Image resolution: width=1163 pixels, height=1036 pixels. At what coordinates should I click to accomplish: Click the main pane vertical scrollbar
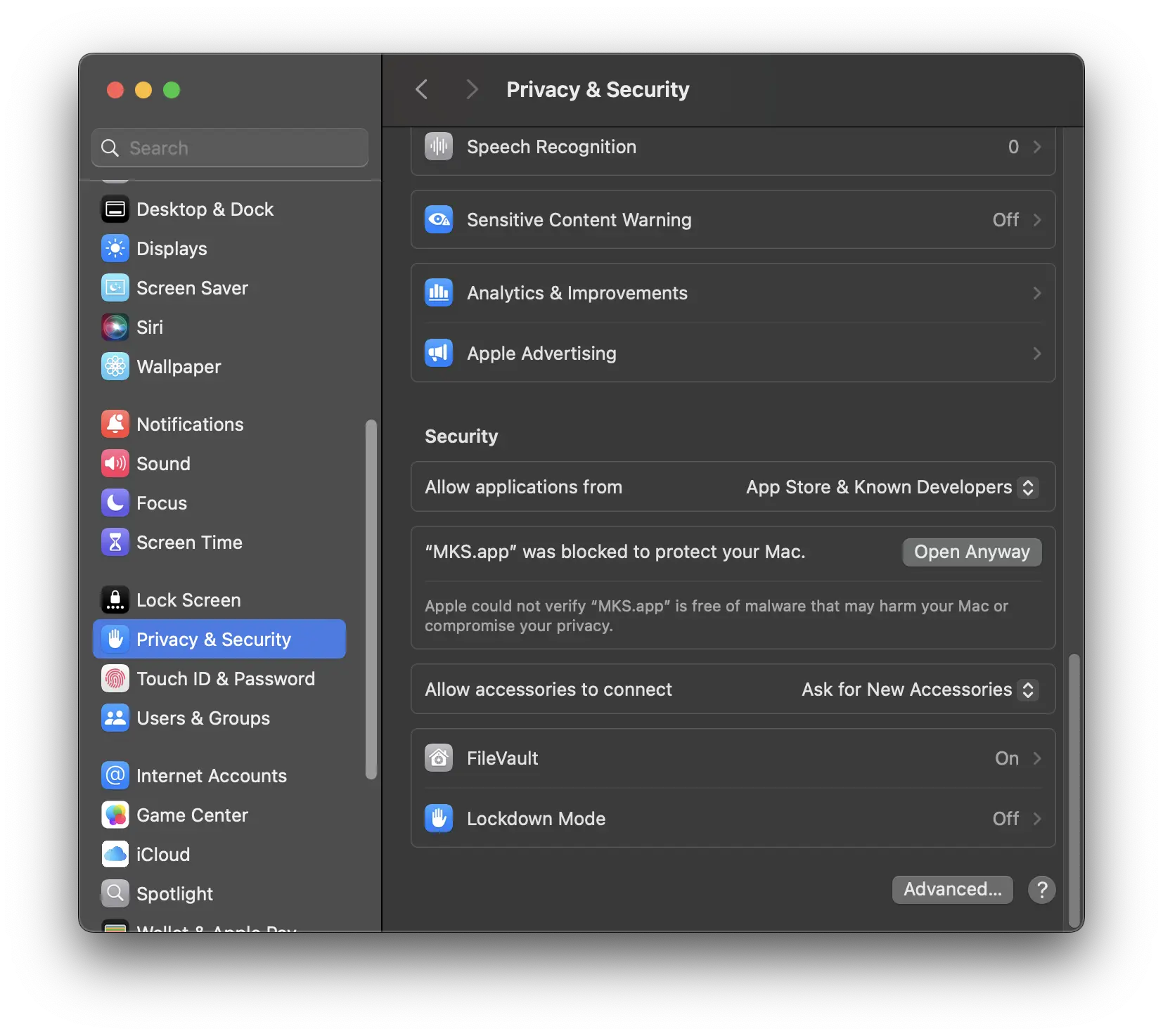[x=1074, y=792]
